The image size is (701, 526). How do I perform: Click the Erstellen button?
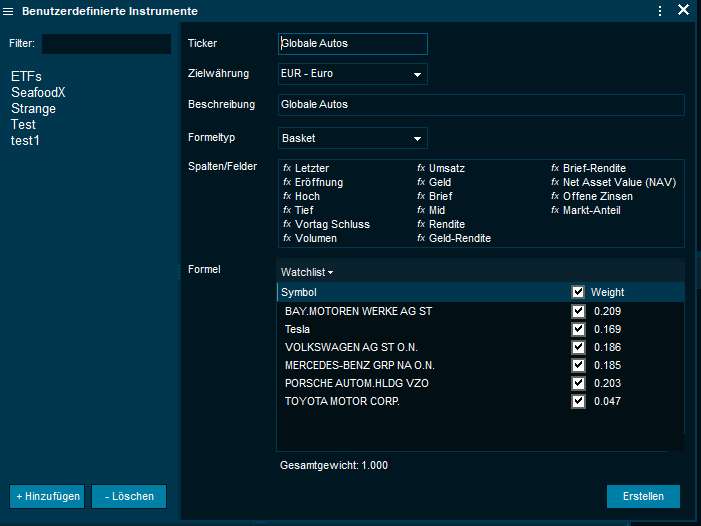click(643, 497)
